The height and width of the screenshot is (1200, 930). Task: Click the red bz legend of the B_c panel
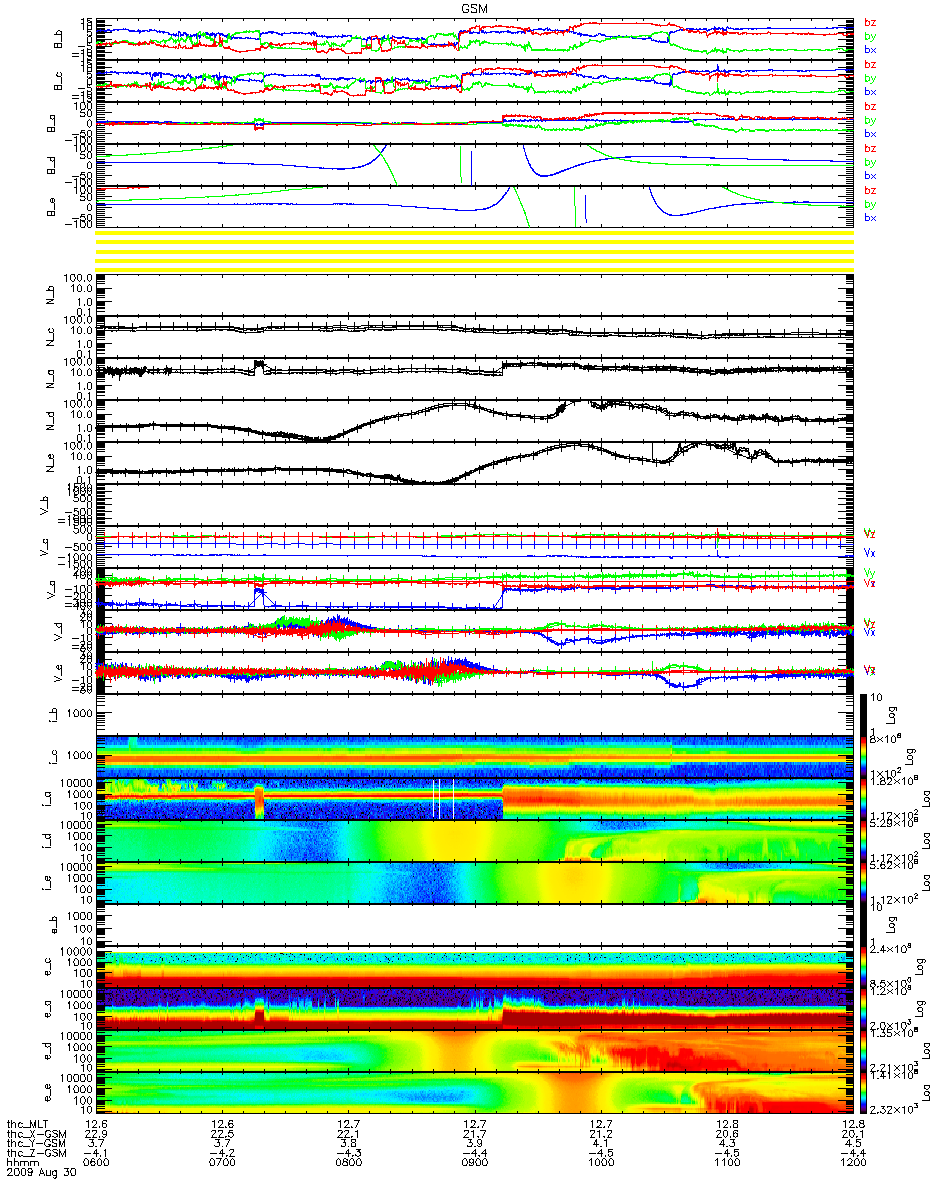[870, 65]
